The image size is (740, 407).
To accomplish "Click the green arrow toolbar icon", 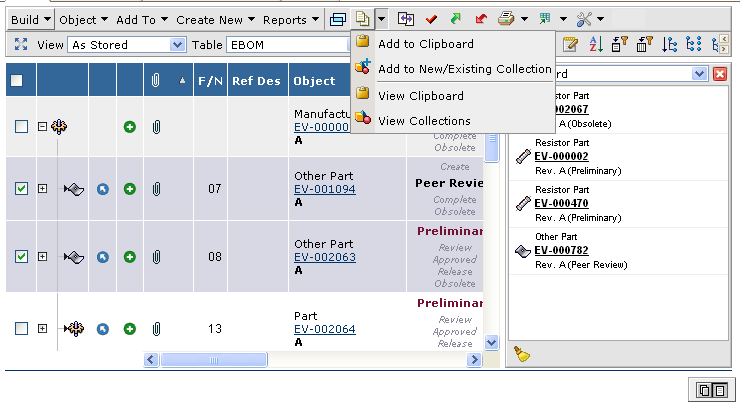I will (x=456, y=19).
